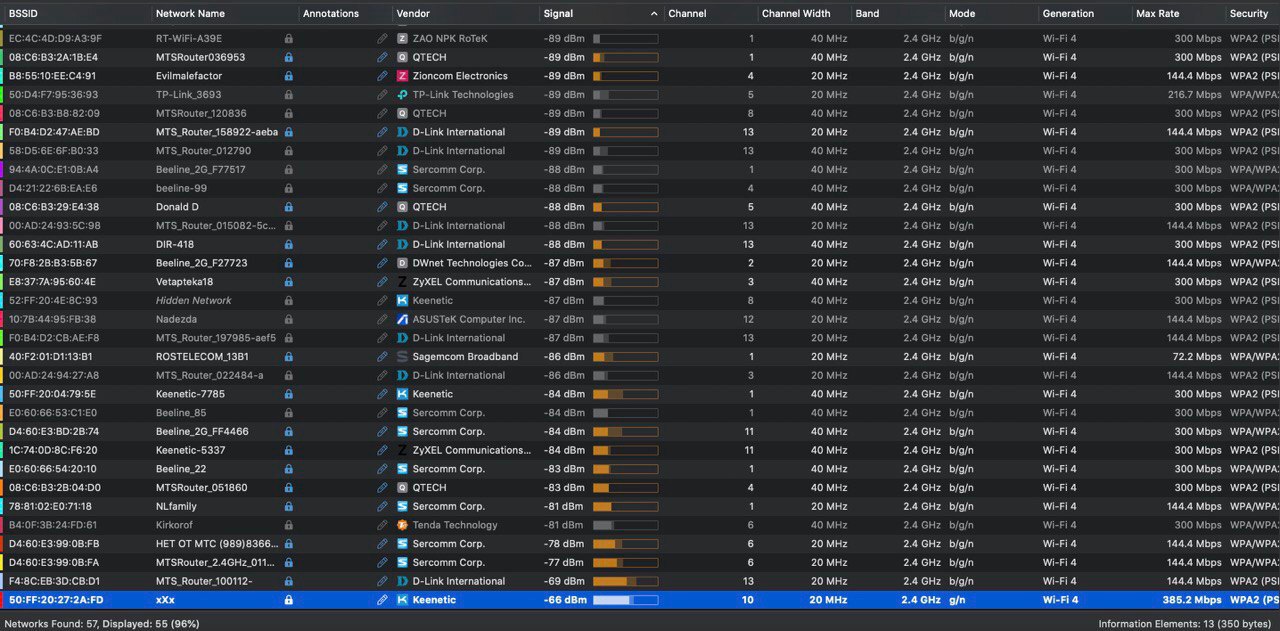
Task: Click the ASUSTeK Computer vendor icon
Action: click(402, 319)
